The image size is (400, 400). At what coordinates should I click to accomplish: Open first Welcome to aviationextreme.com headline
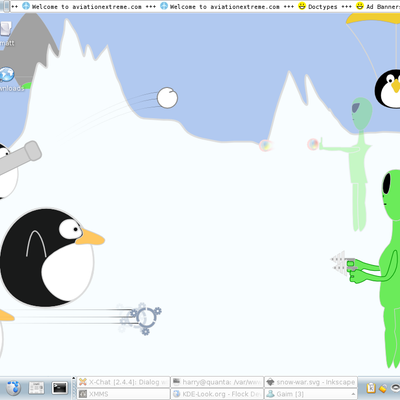(87, 6)
